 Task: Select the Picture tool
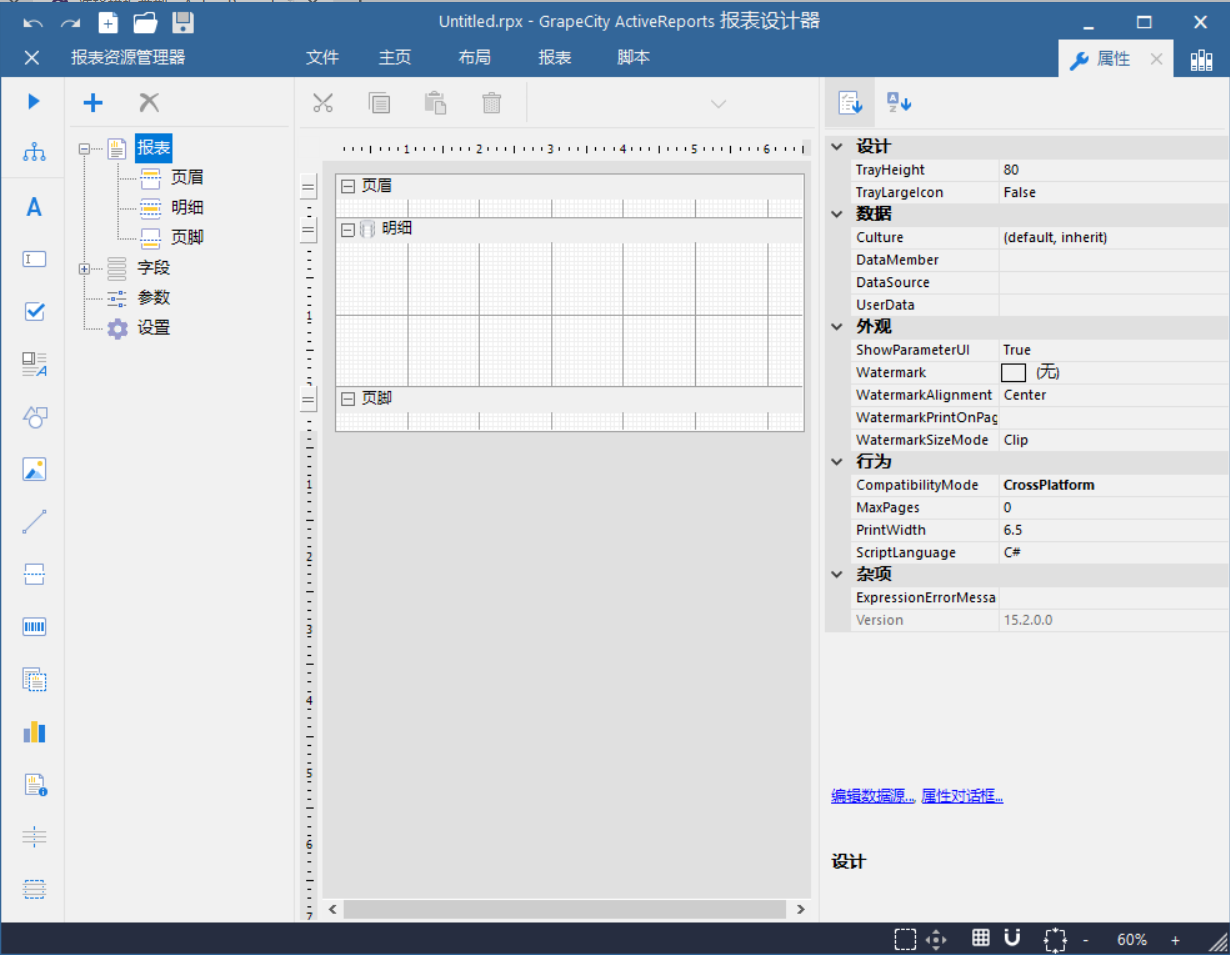(x=35, y=469)
